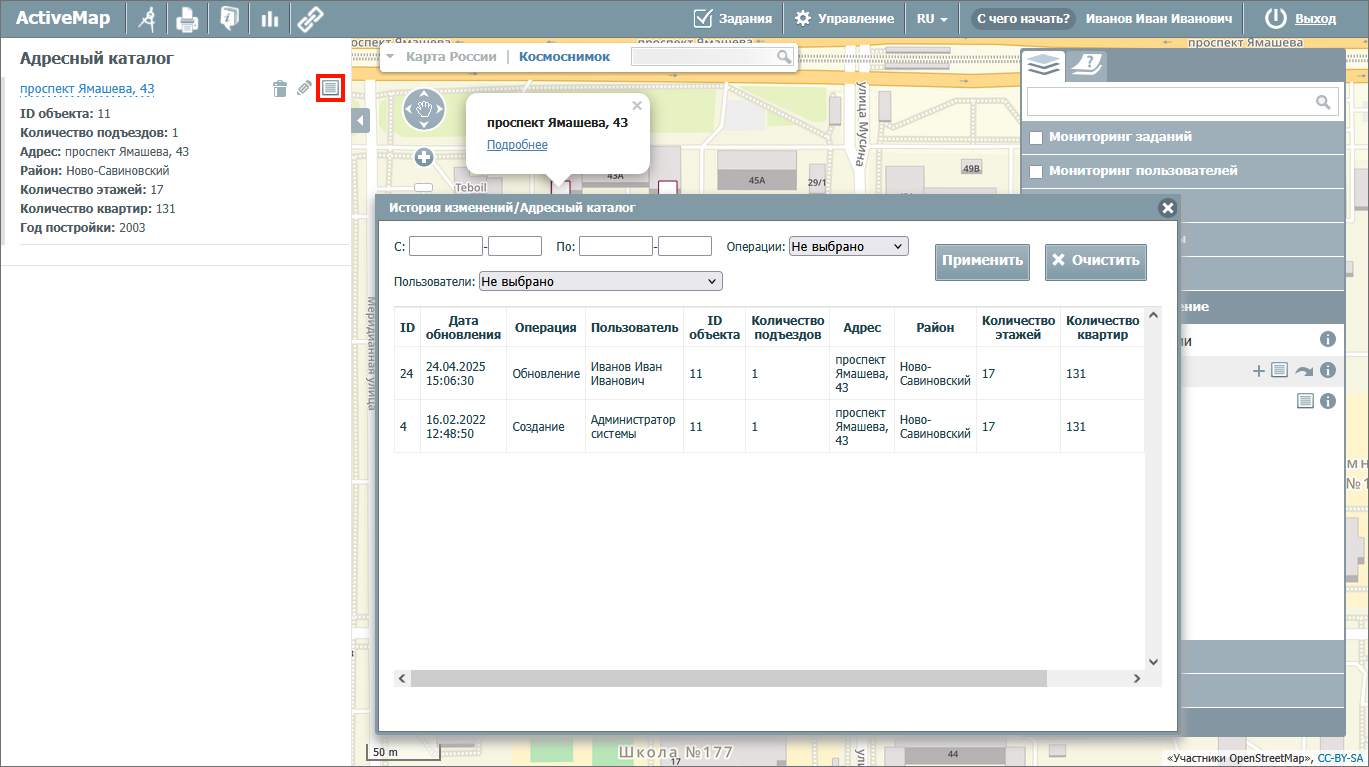Delete the address object with trash icon
The width and height of the screenshot is (1369, 767).
(x=280, y=89)
